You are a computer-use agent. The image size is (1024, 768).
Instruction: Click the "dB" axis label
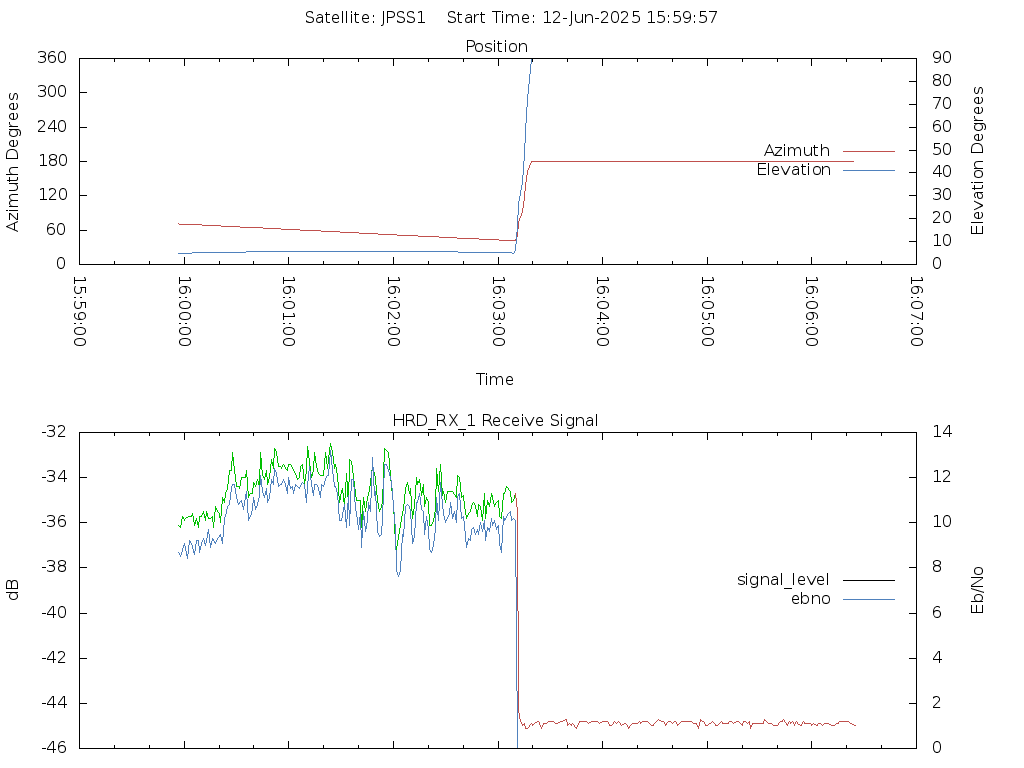coord(12,590)
